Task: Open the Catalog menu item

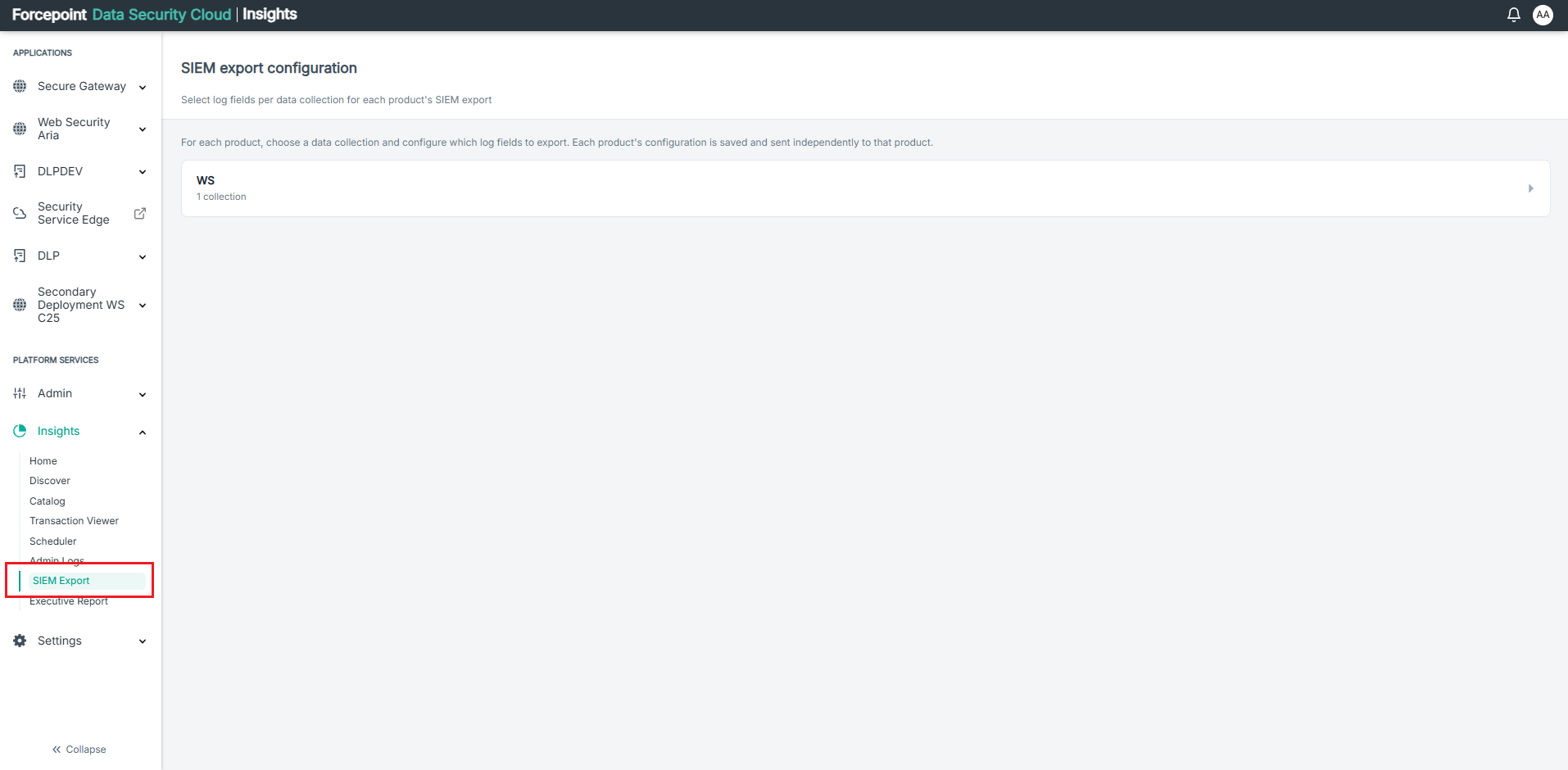Action: pos(48,501)
